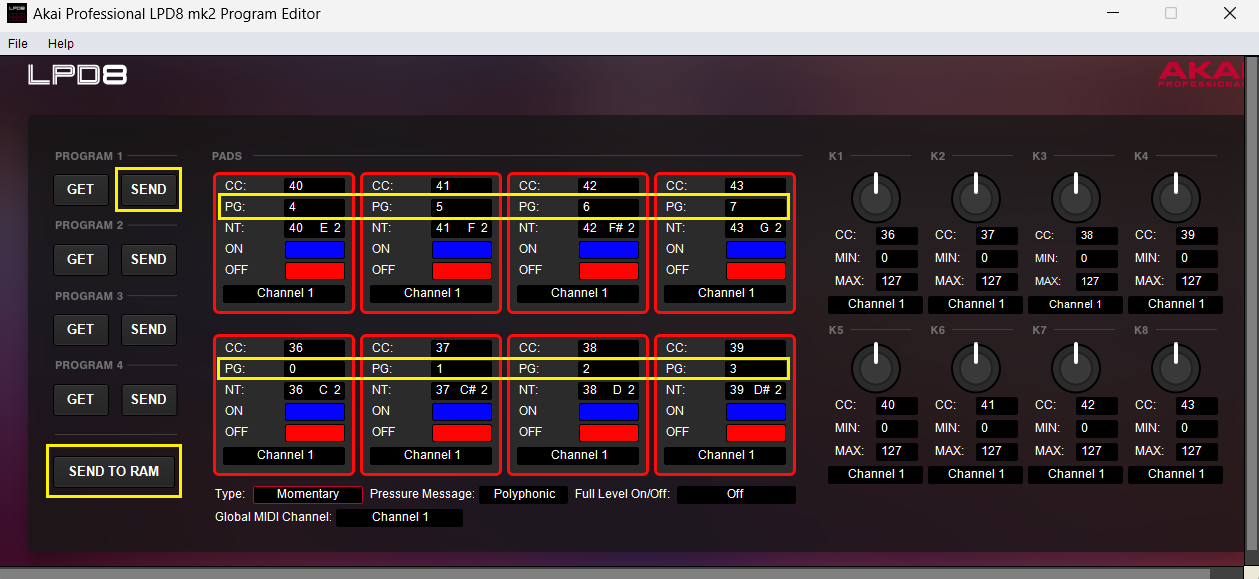Open Channel dropdown under knob K1
Viewport: 1259px width, 579px height.
[876, 304]
